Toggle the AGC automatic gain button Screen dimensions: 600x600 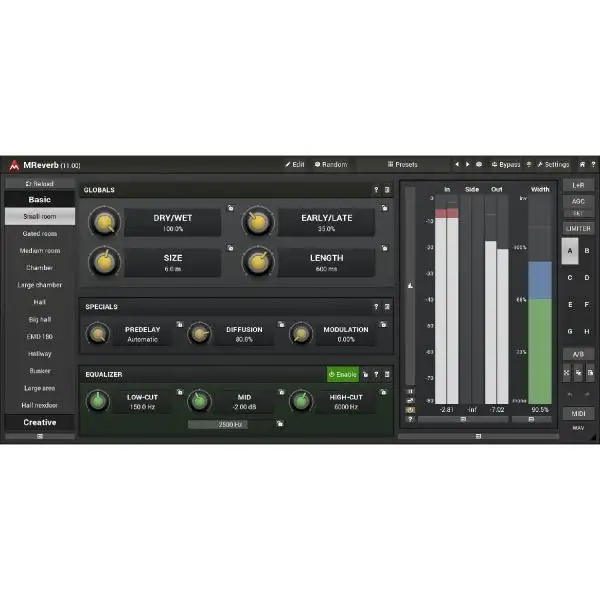(x=578, y=201)
